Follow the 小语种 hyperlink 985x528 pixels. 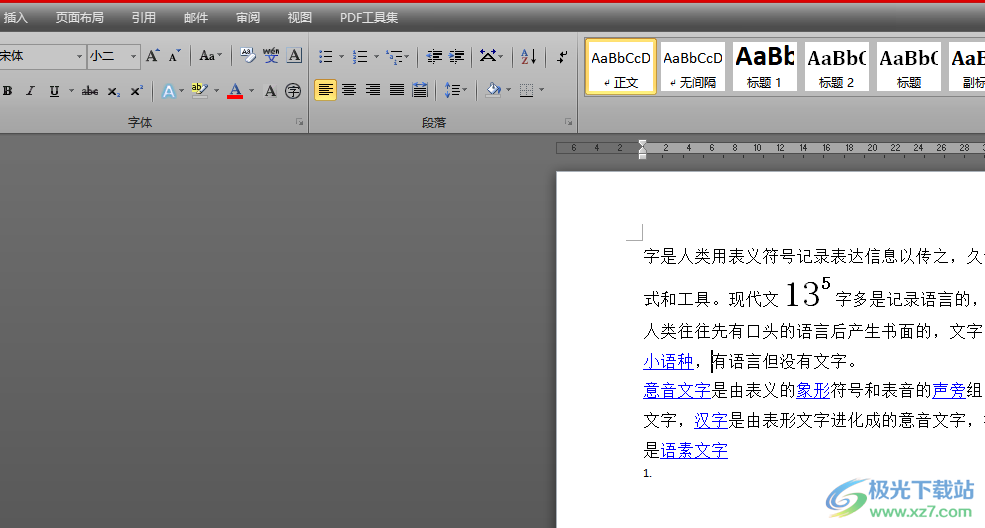[668, 362]
